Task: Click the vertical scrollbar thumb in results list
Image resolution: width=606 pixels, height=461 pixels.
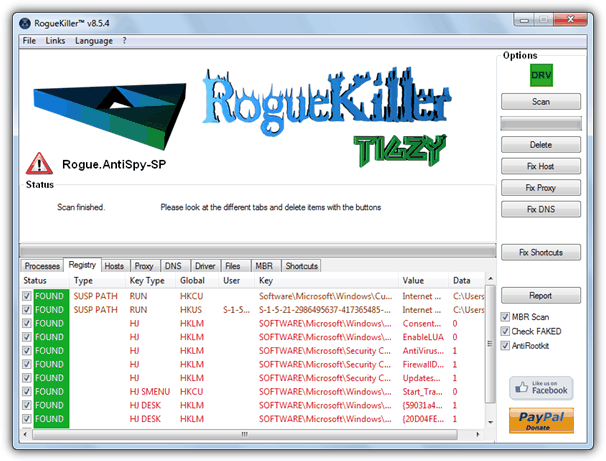Action: click(490, 344)
